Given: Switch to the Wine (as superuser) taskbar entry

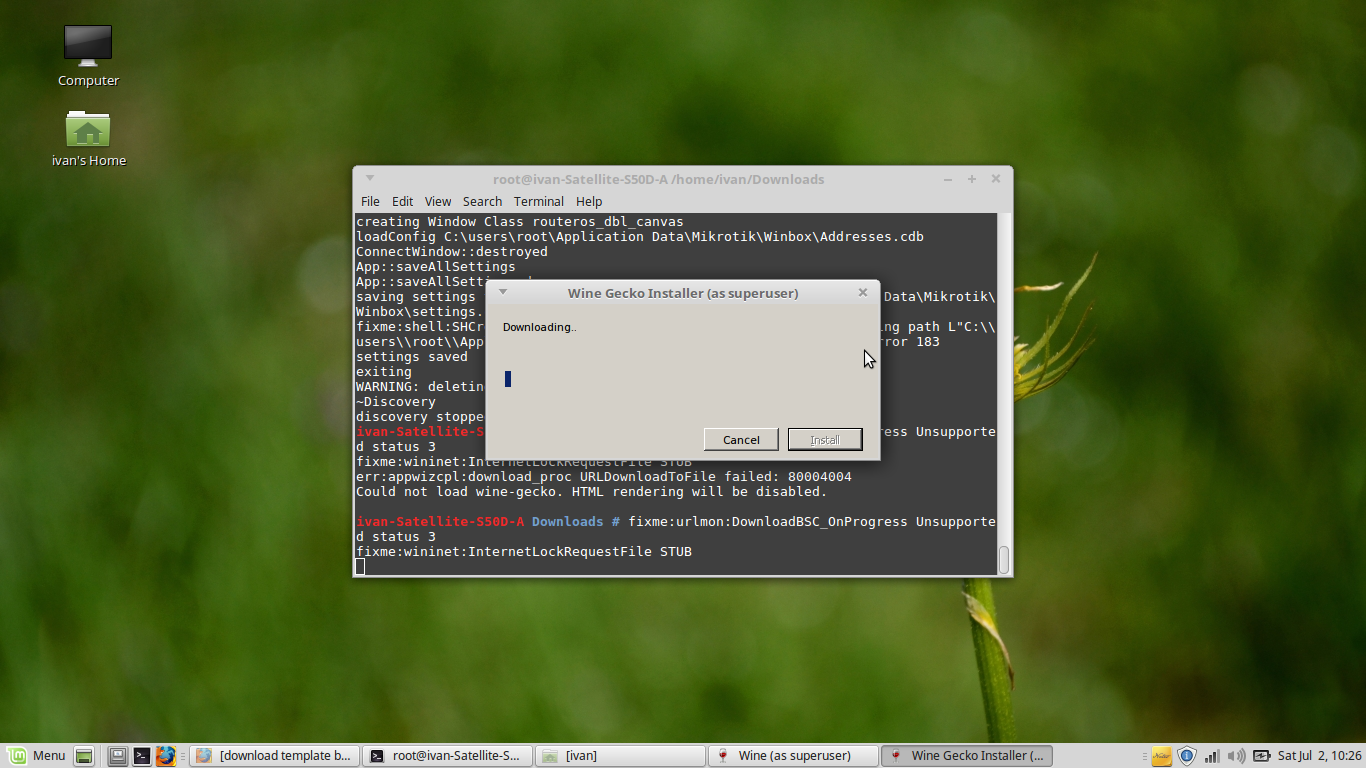Looking at the screenshot, I should coord(792,756).
